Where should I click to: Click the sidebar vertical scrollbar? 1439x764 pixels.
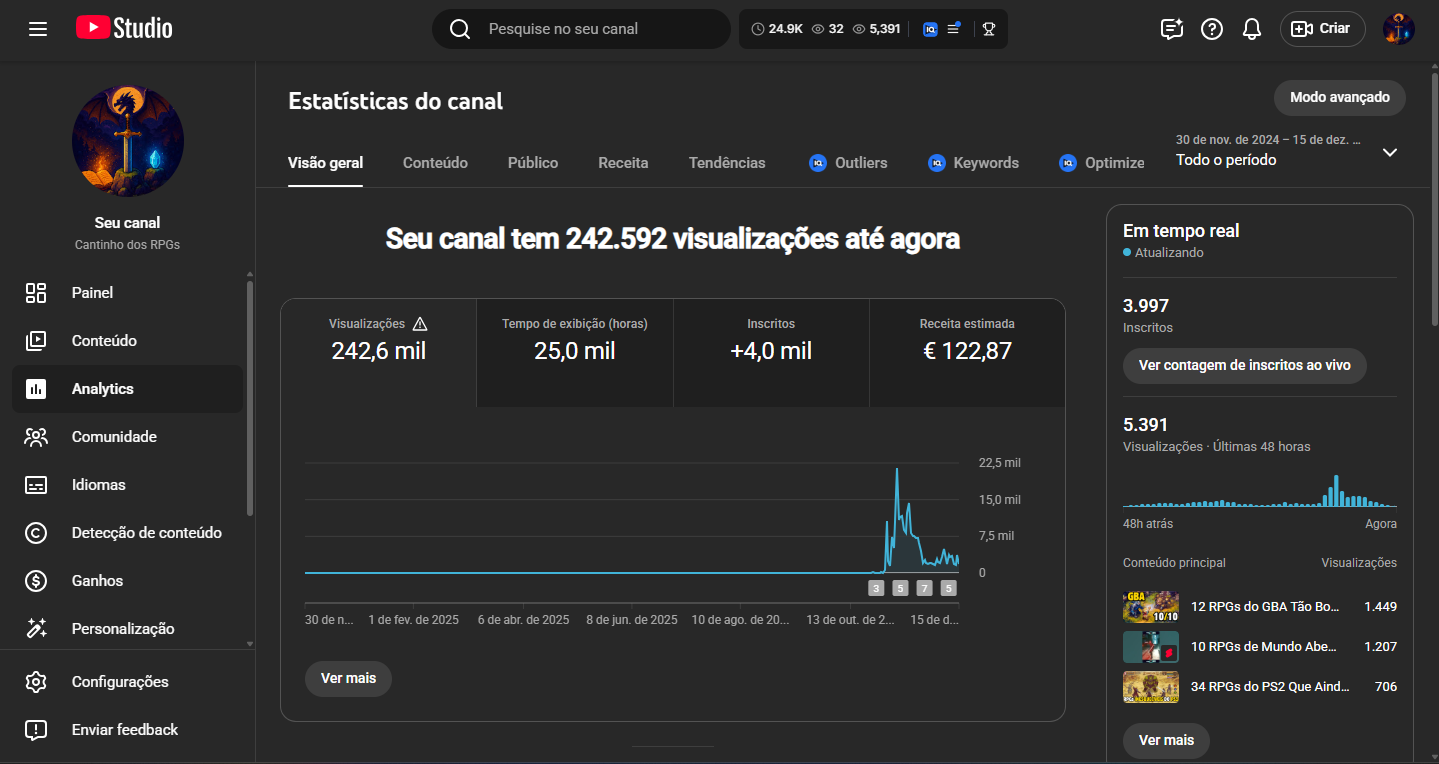(250, 398)
